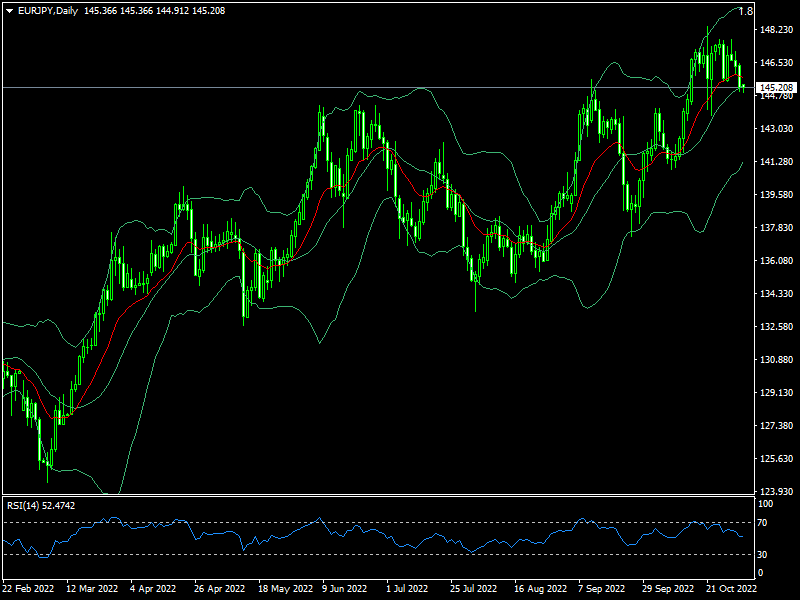
Task: Click the OHLC values 145.366 145.366 144.912 145.208
Action: pos(155,11)
